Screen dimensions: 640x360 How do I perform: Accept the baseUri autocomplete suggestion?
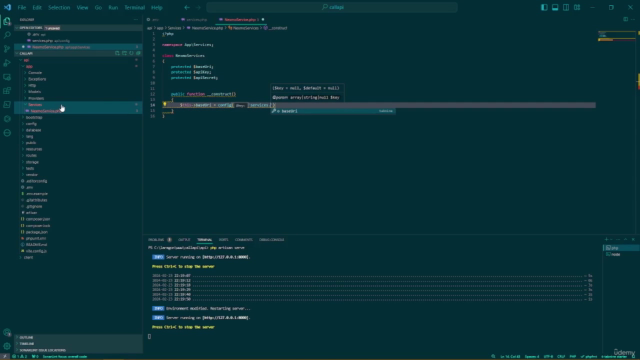333,111
